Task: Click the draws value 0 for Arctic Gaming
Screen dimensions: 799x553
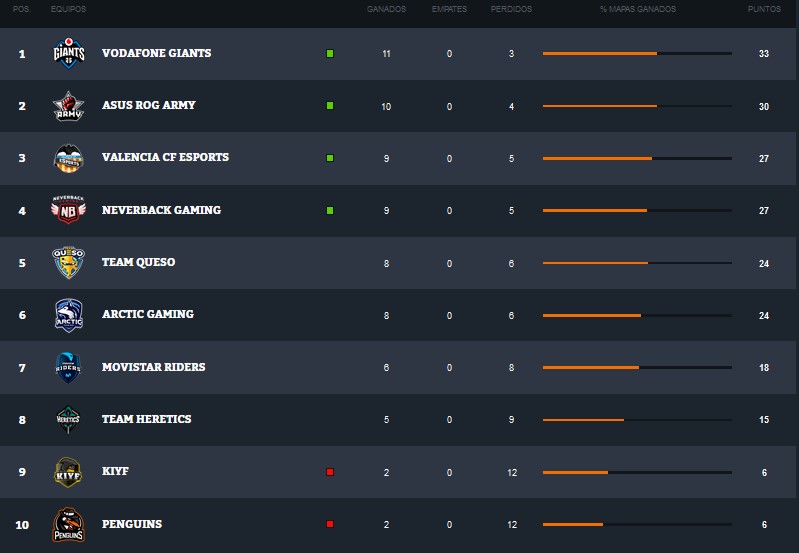Action: tap(449, 315)
